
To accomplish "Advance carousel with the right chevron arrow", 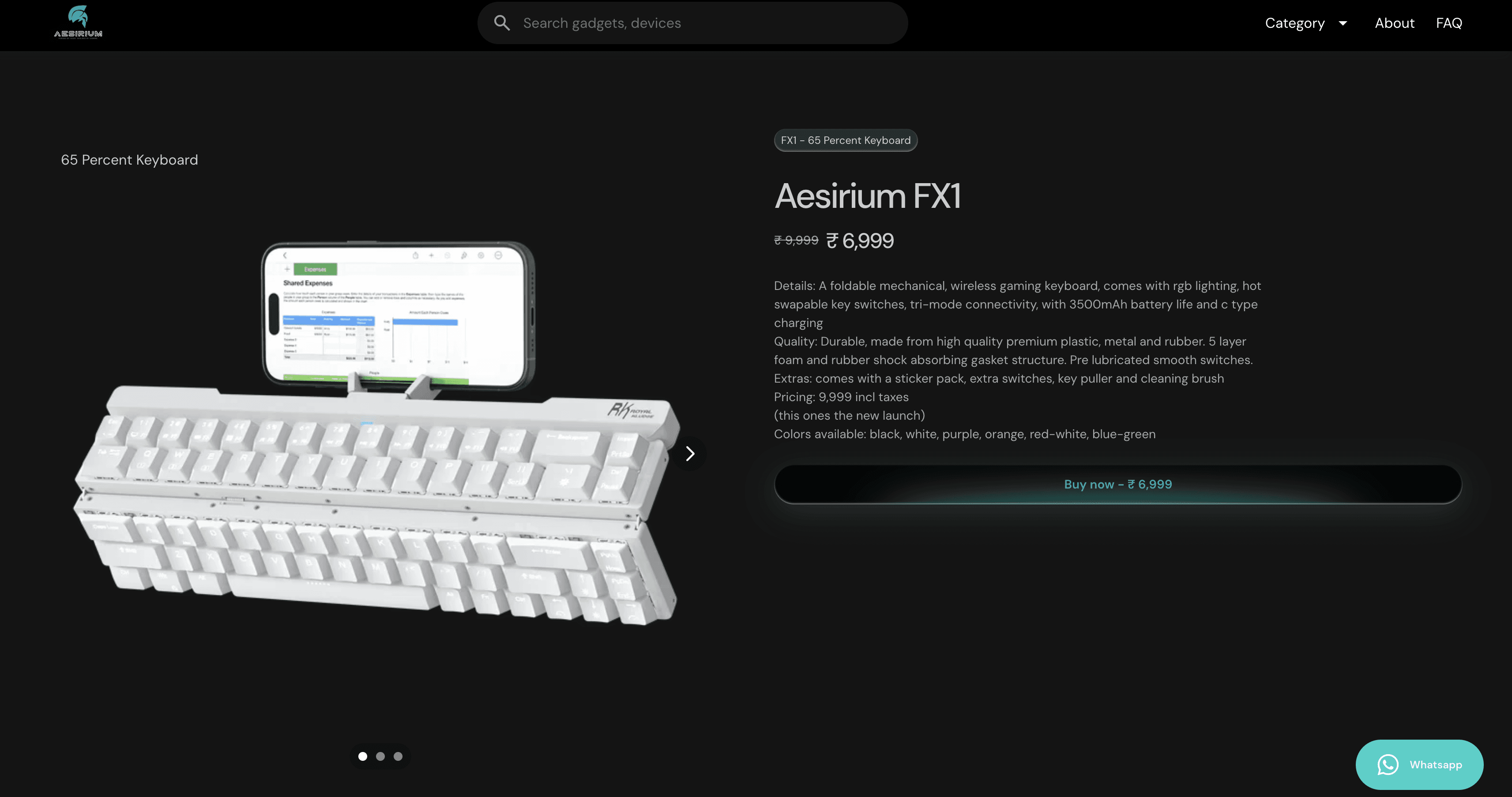I will pyautogui.click(x=690, y=454).
